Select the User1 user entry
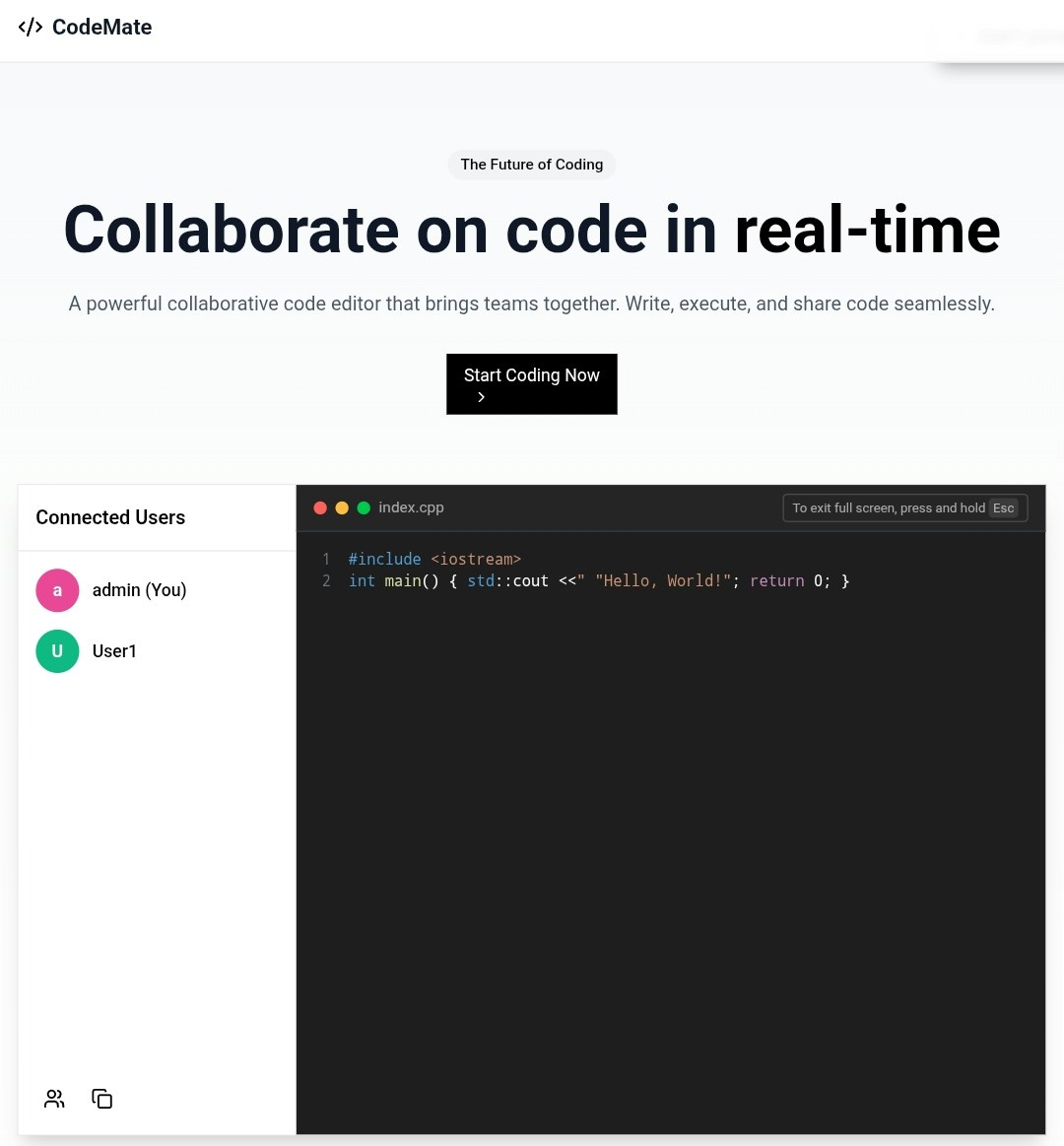 coord(114,650)
